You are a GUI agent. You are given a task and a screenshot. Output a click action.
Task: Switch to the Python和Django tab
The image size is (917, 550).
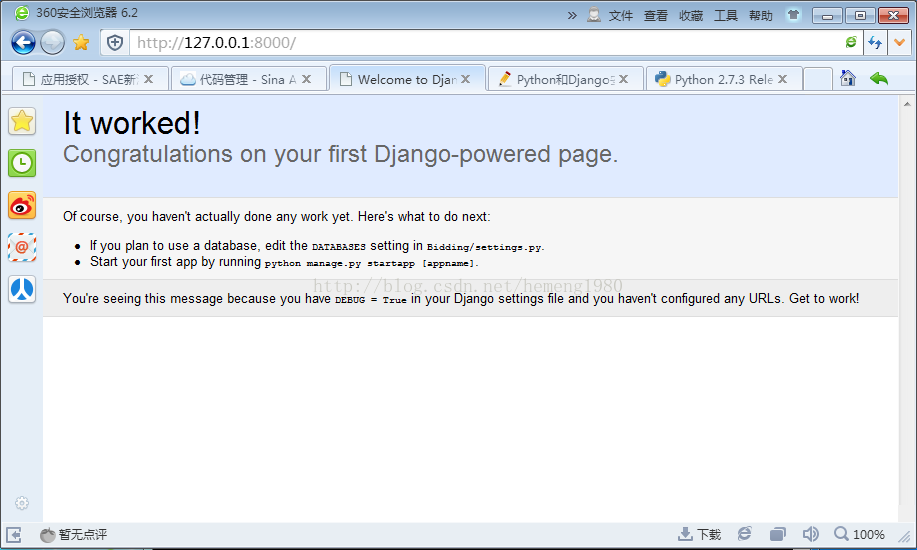564,79
